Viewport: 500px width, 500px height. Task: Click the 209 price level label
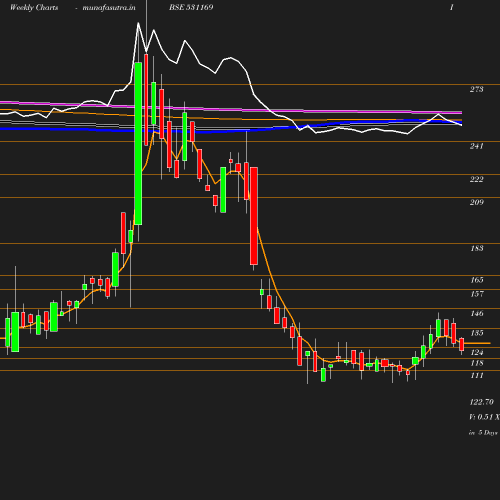coord(476,202)
